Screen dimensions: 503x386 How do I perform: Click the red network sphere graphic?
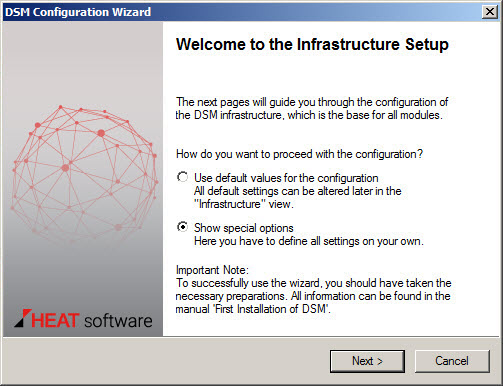tap(84, 174)
